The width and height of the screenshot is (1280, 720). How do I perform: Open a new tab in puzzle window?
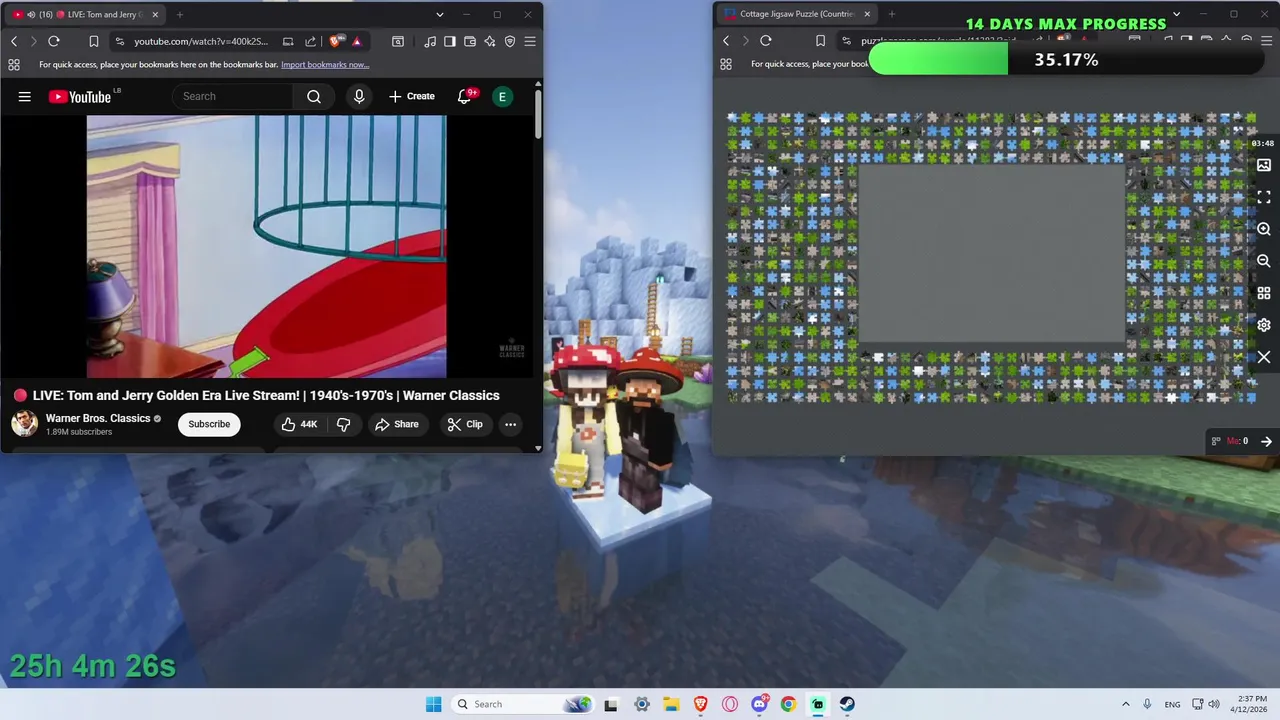tap(891, 14)
